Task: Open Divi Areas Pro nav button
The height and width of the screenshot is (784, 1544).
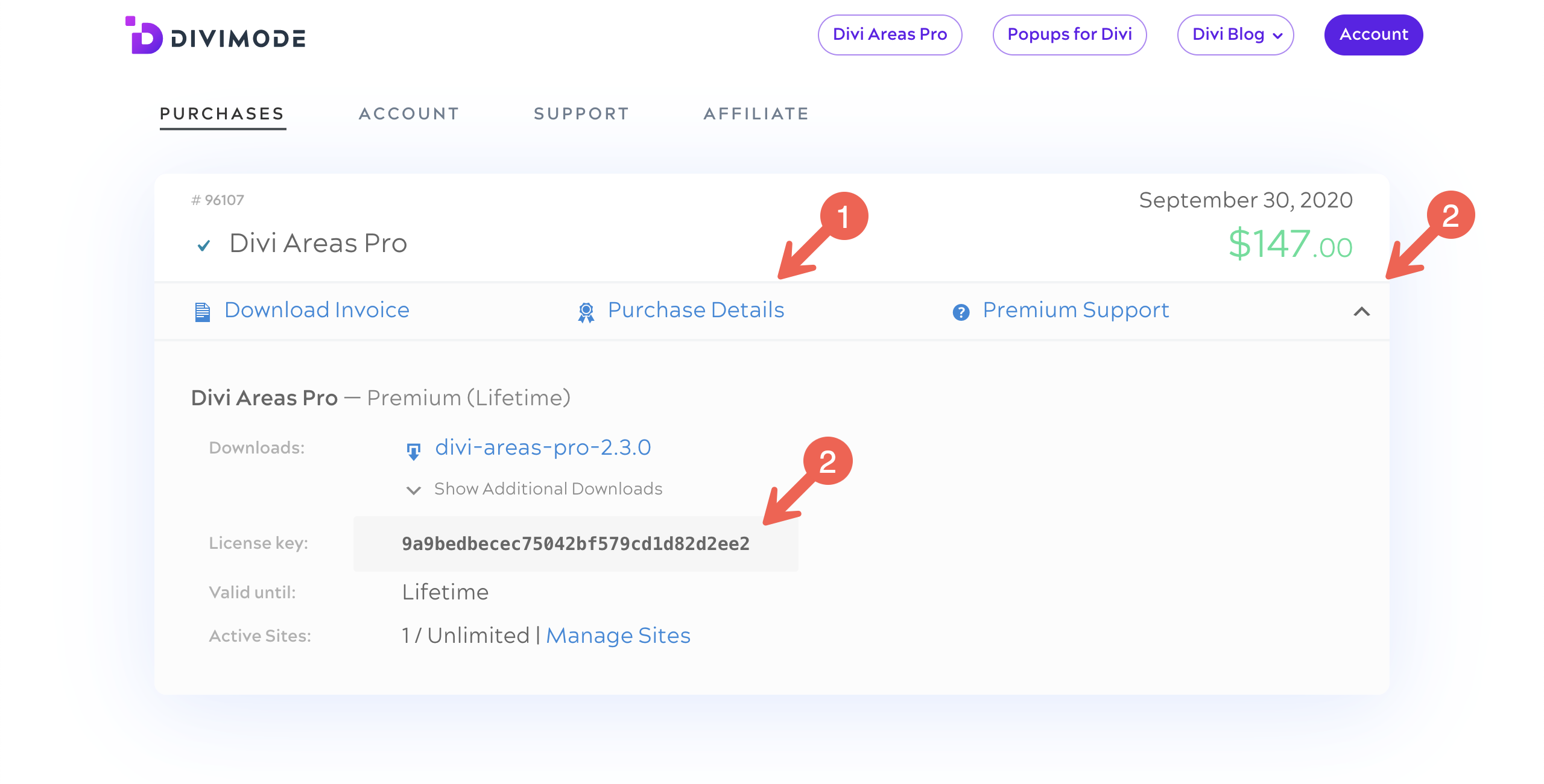Action: coord(890,34)
